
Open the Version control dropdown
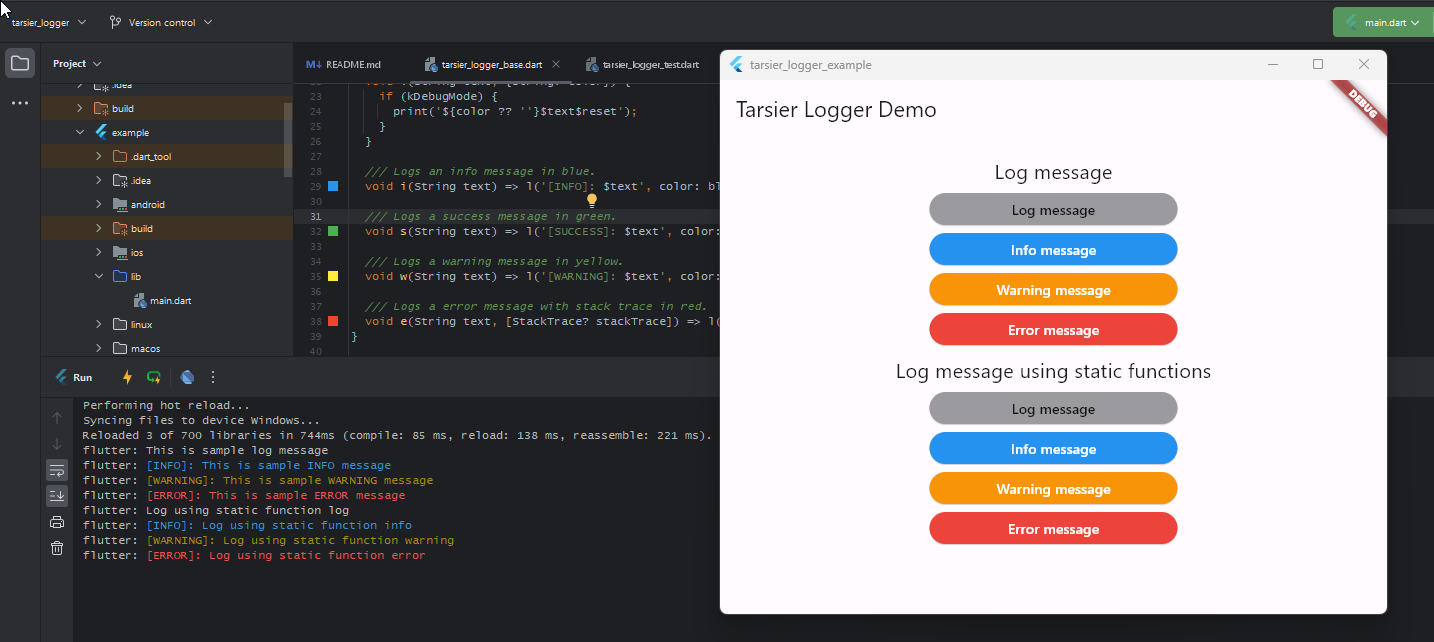[x=161, y=22]
